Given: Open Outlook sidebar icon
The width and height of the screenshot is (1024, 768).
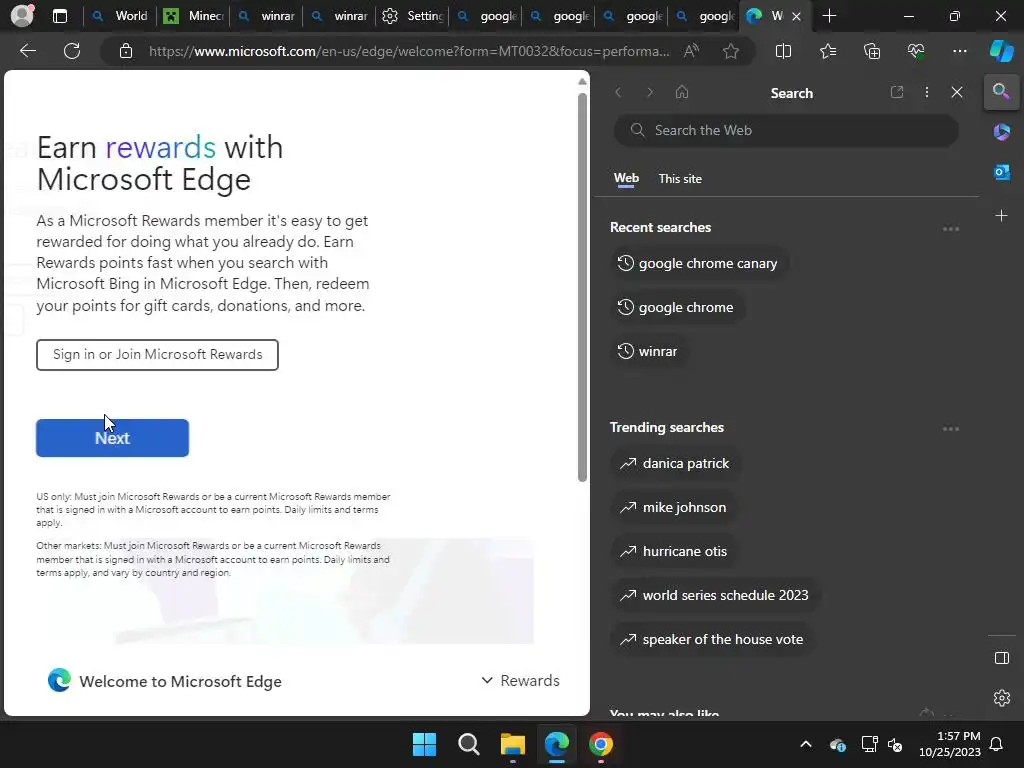Looking at the screenshot, I should [x=1001, y=172].
